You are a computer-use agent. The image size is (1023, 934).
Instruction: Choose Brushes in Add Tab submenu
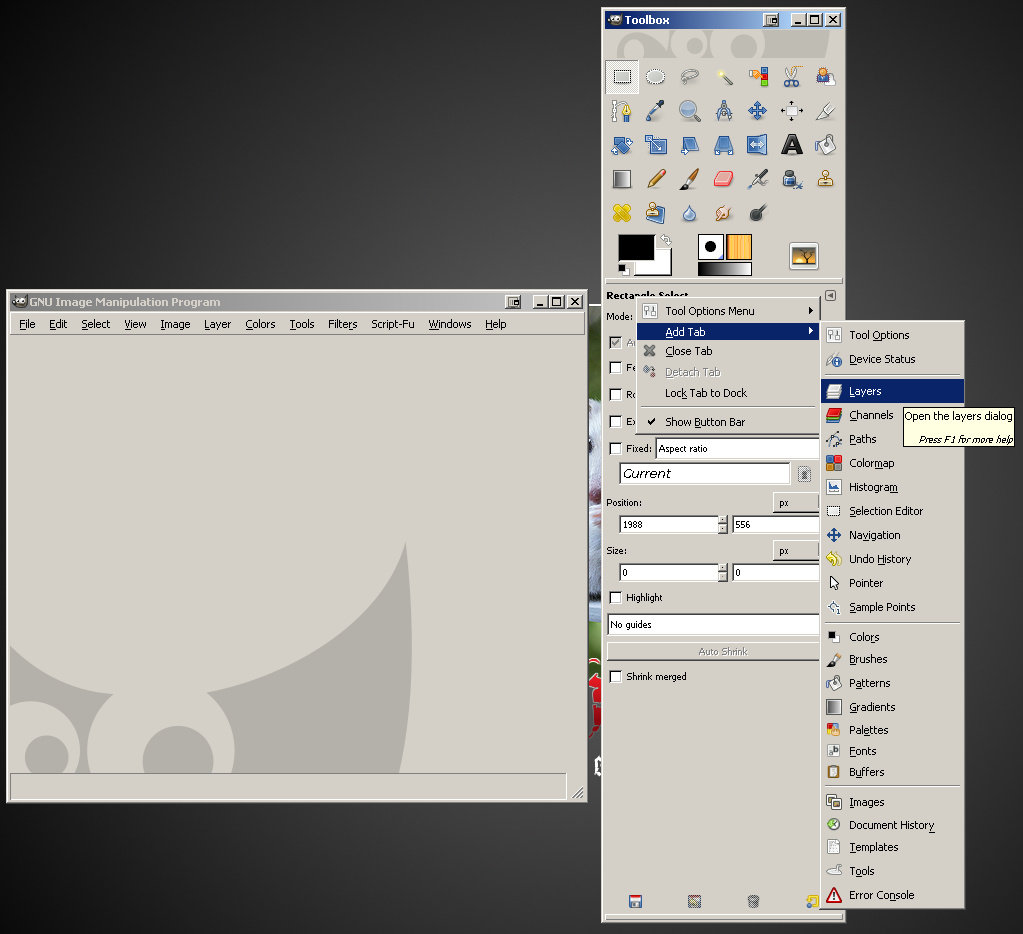[893, 659]
